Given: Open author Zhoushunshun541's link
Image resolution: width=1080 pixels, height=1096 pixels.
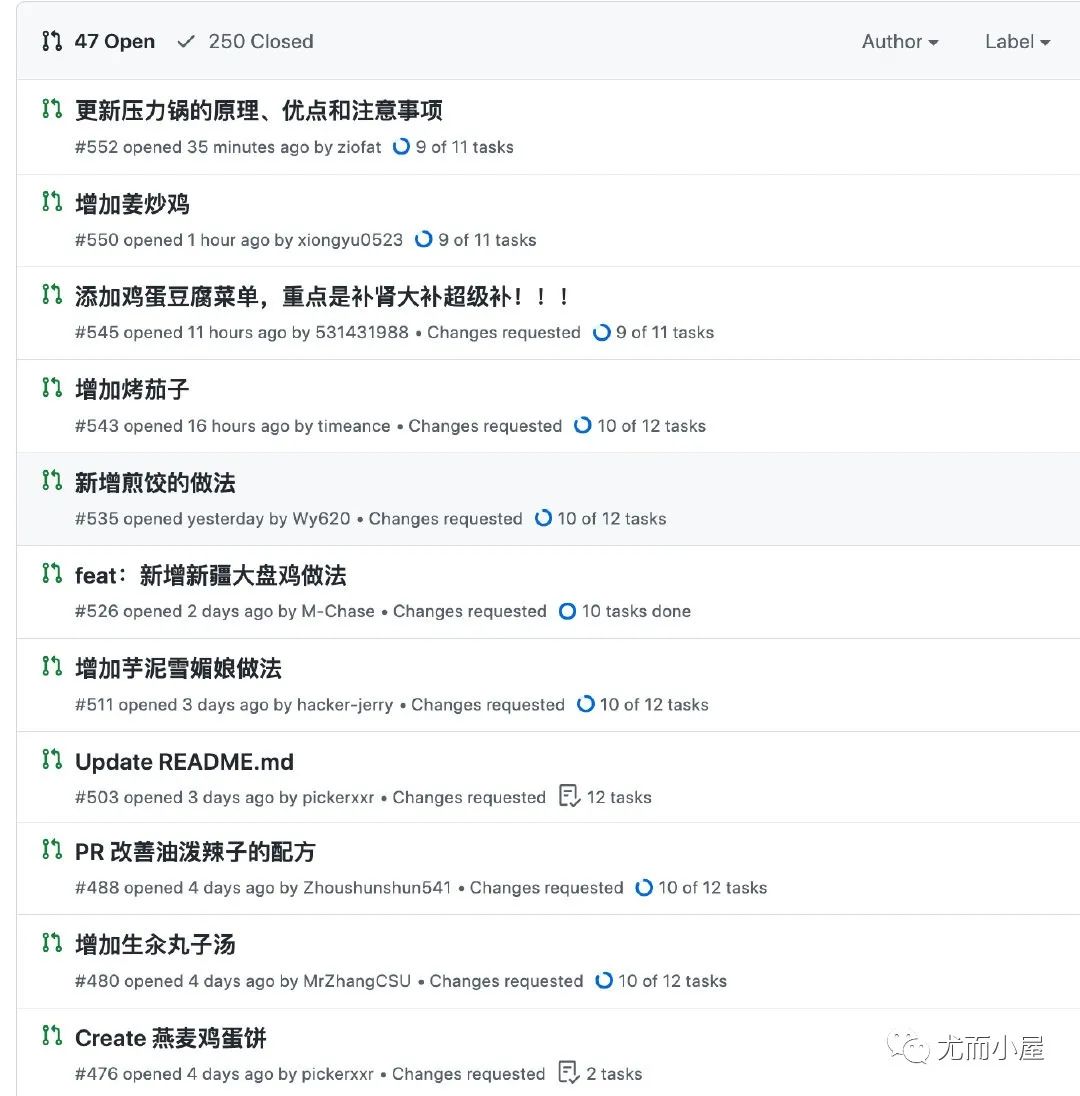Looking at the screenshot, I should 377,888.
